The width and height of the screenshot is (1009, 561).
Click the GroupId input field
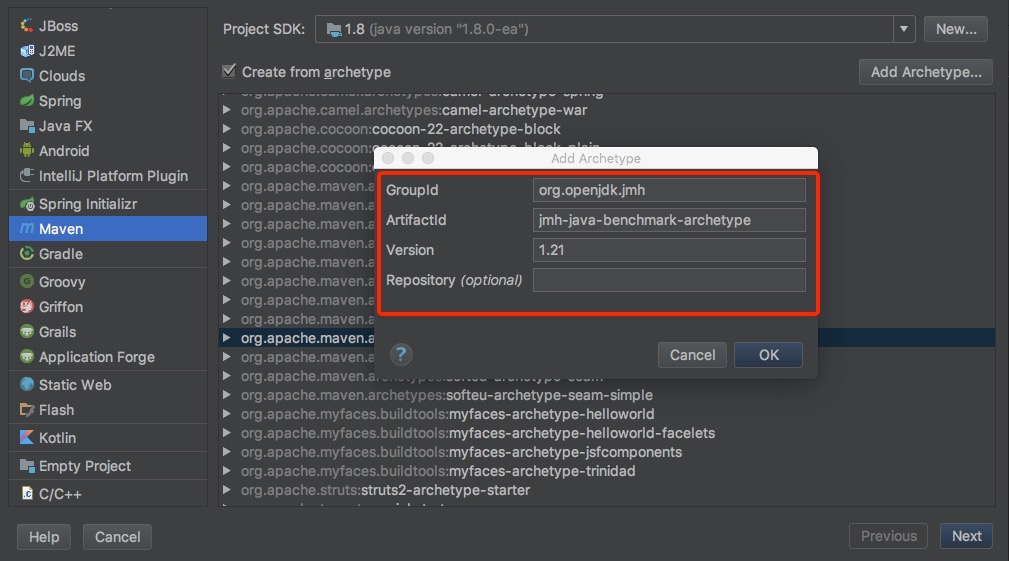pyautogui.click(x=669, y=190)
